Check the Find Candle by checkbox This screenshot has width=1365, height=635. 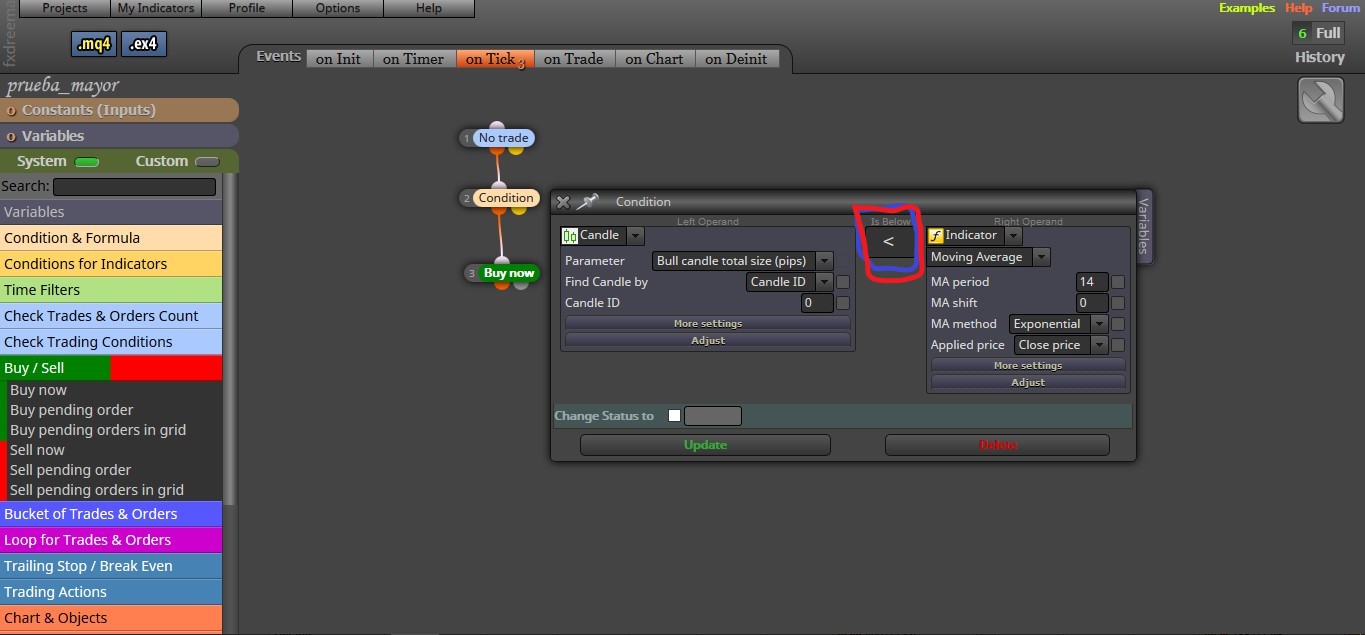(843, 282)
